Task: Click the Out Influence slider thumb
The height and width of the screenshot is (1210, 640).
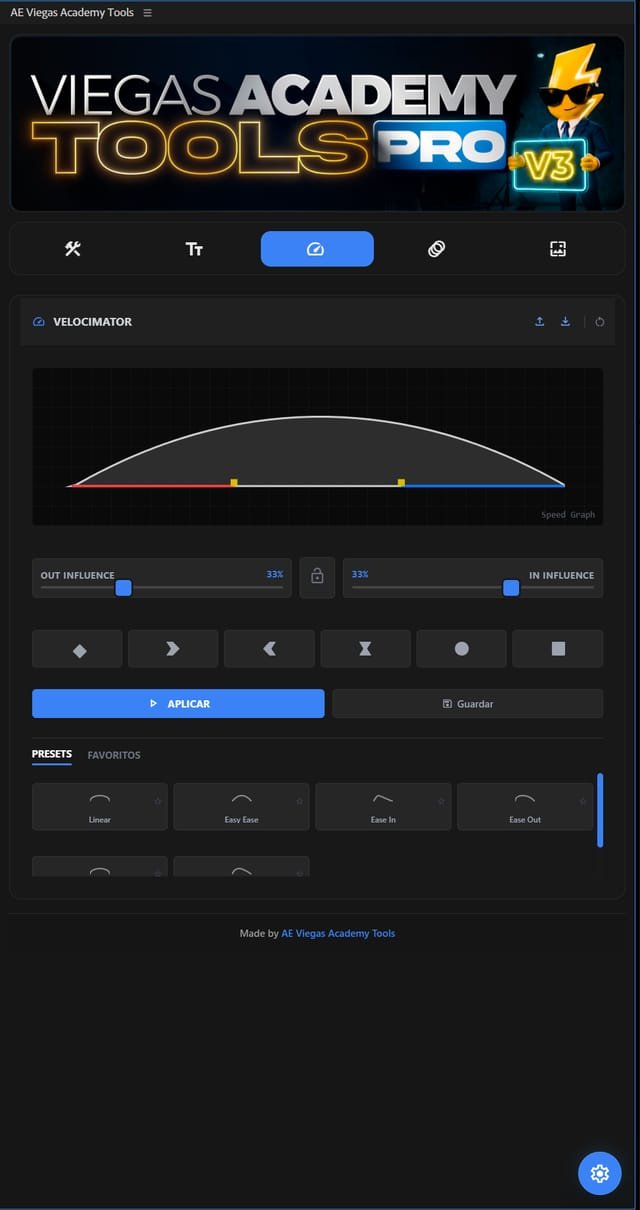Action: tap(123, 588)
